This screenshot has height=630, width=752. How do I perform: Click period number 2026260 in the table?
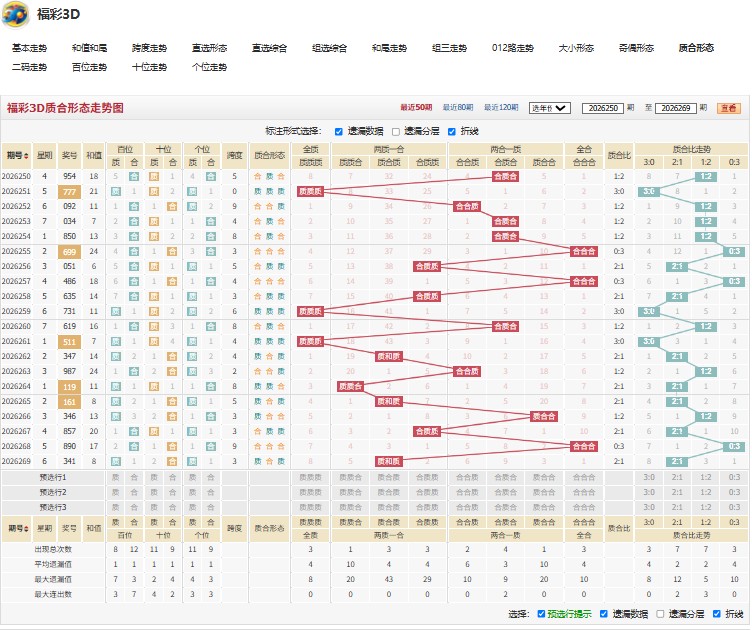tap(16, 327)
